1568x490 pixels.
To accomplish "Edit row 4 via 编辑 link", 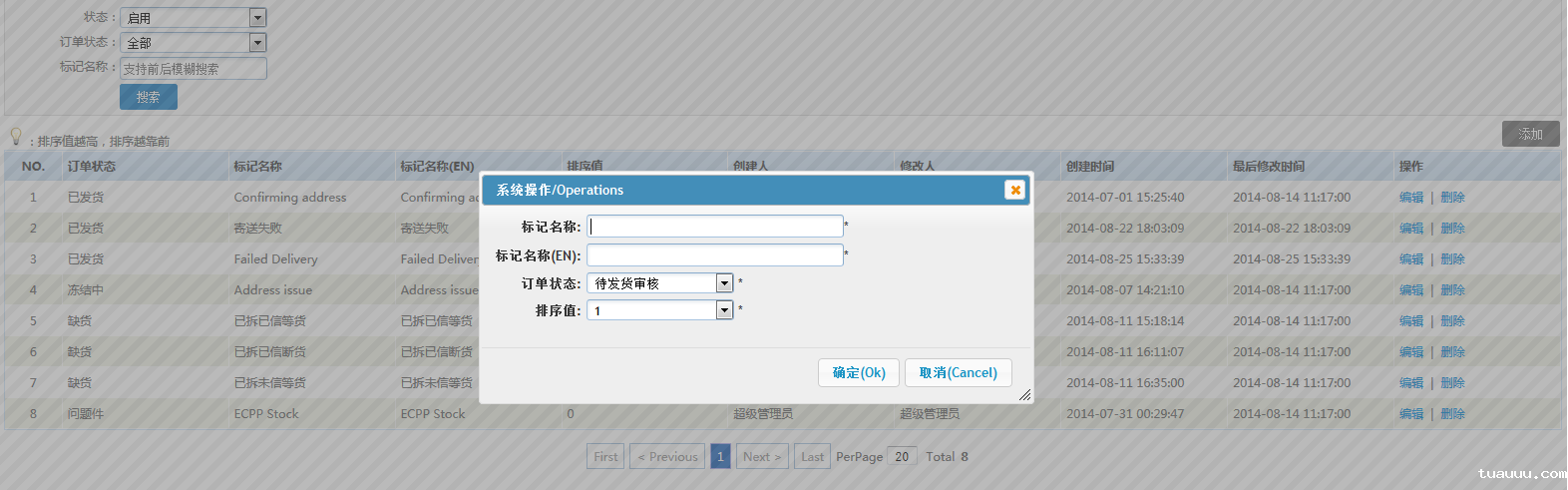I will tap(1411, 290).
